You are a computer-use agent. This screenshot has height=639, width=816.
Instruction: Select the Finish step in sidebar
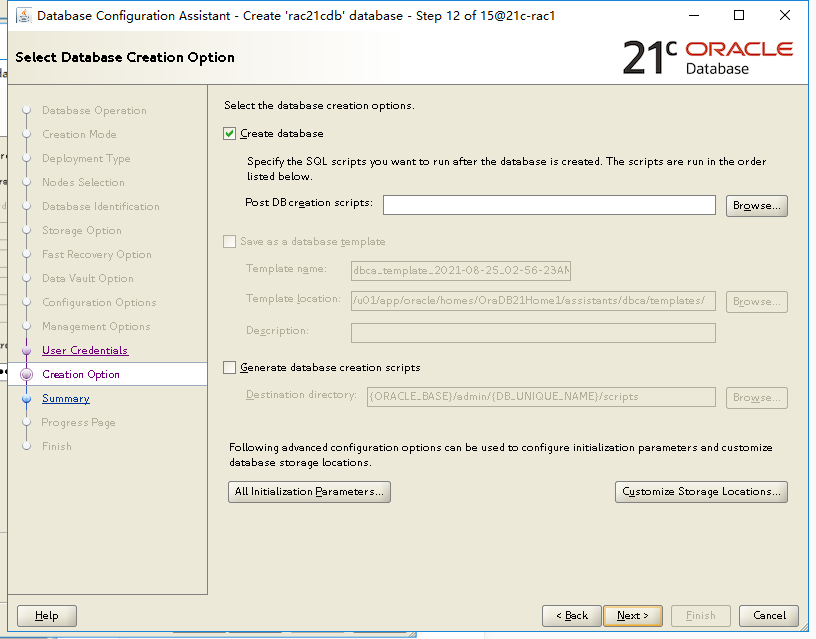click(x=57, y=446)
